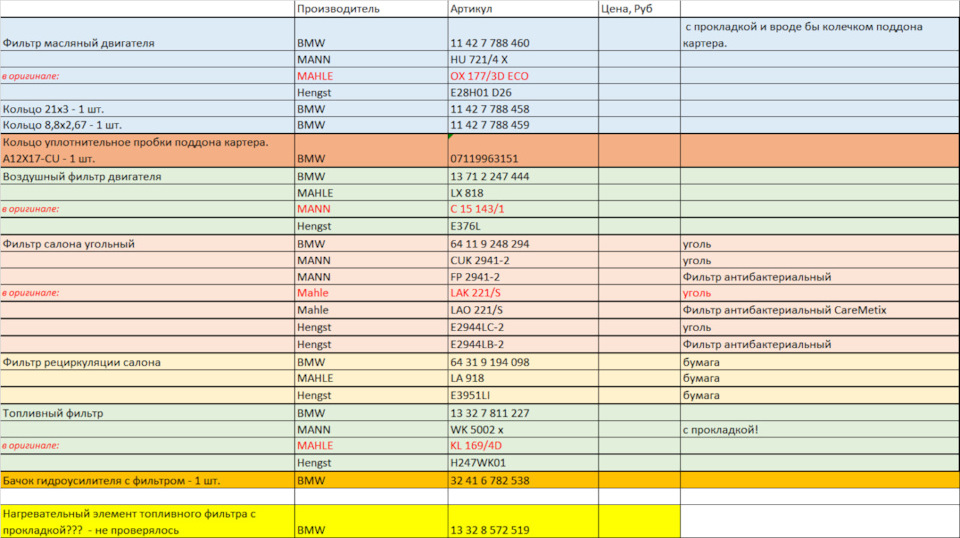The image size is (960, 538).
Task: Select red 'MAHLE' beside KL 169/4D
Action: point(371,446)
